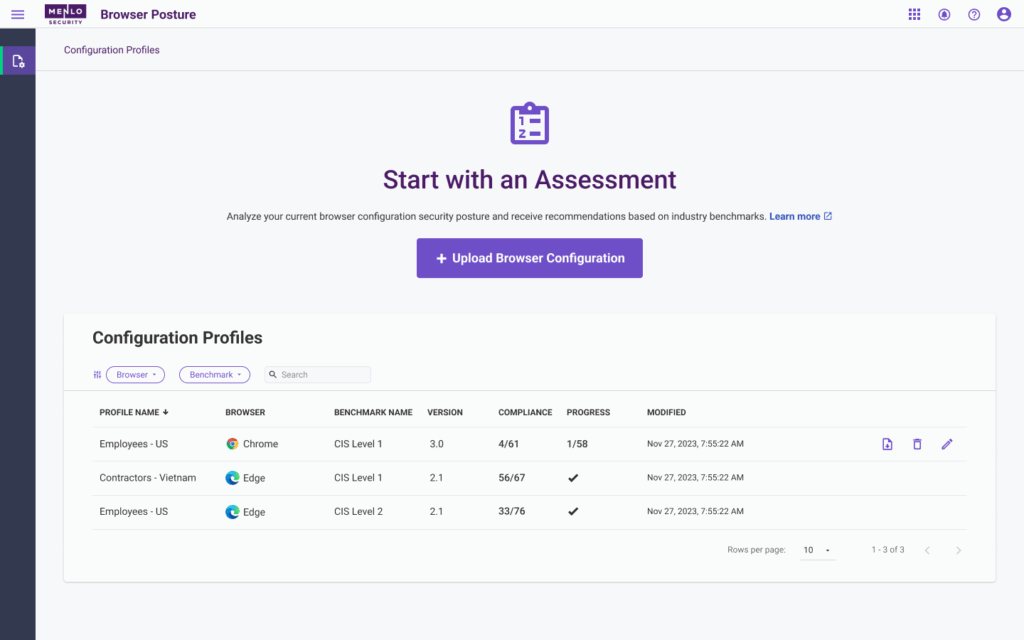
Task: Download report for Employees - US Chrome profile
Action: pyautogui.click(x=887, y=444)
